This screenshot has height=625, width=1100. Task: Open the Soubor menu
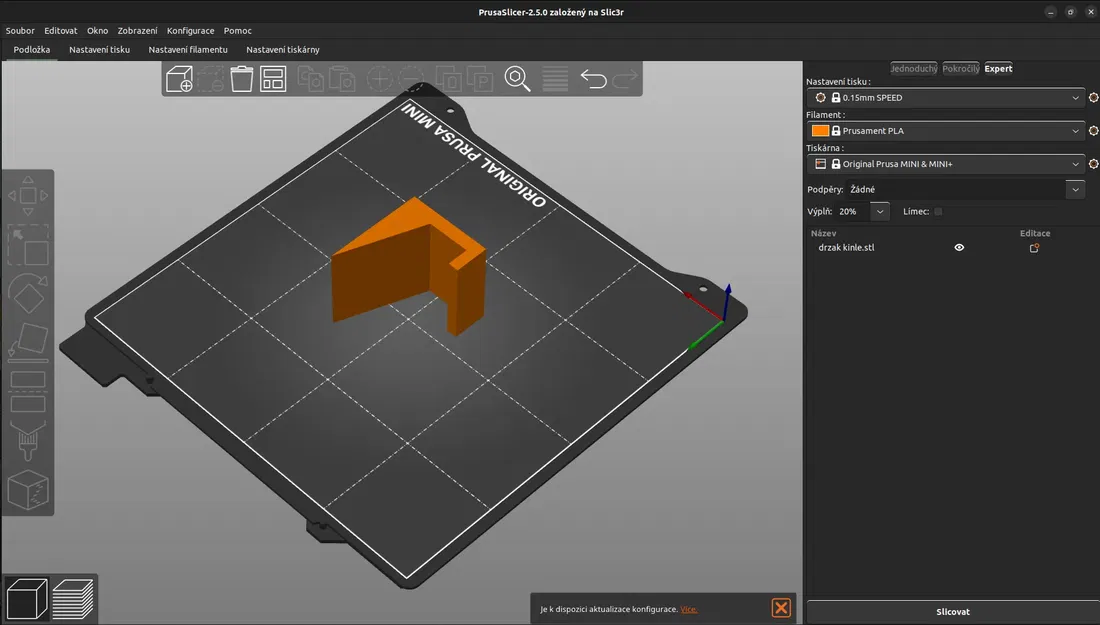click(x=20, y=31)
